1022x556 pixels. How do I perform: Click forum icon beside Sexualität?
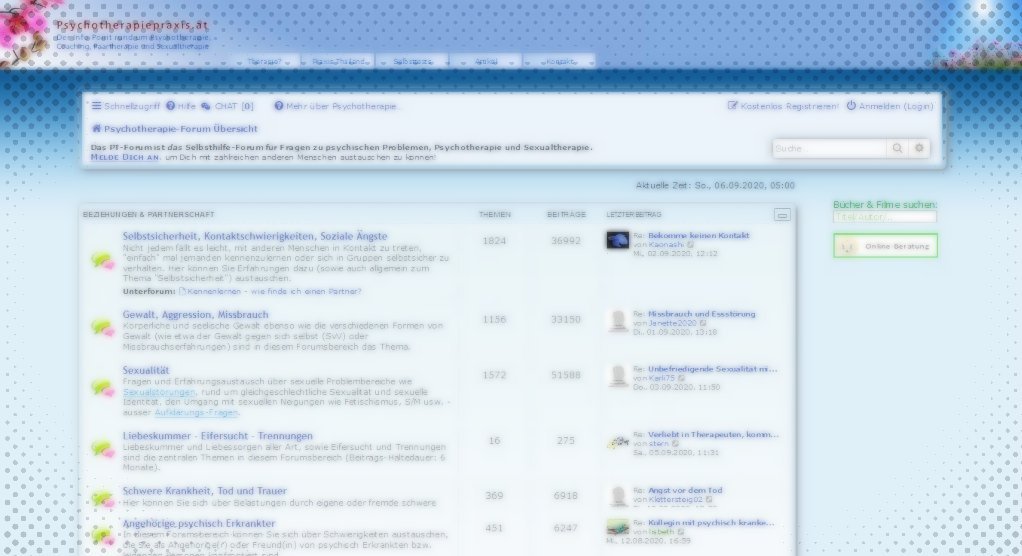point(102,385)
